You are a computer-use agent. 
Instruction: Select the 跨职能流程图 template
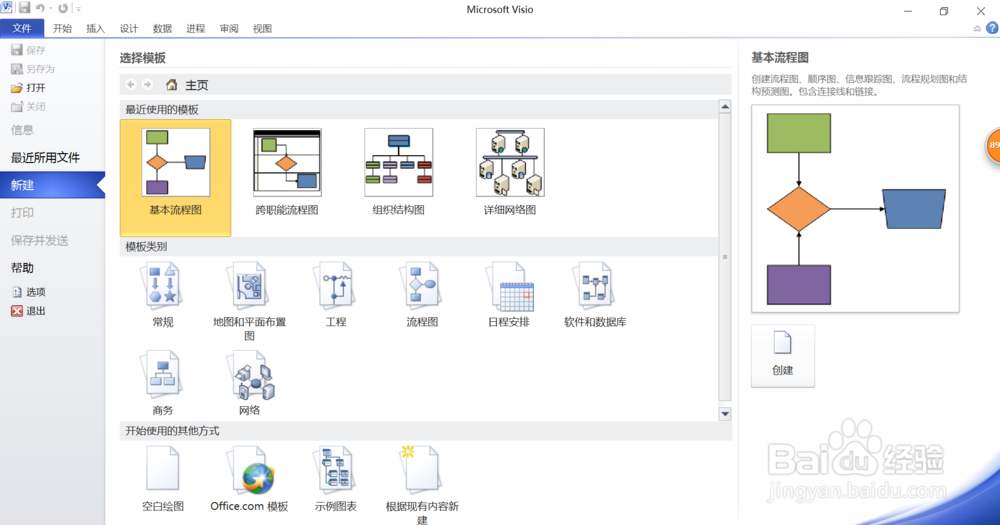pos(287,172)
